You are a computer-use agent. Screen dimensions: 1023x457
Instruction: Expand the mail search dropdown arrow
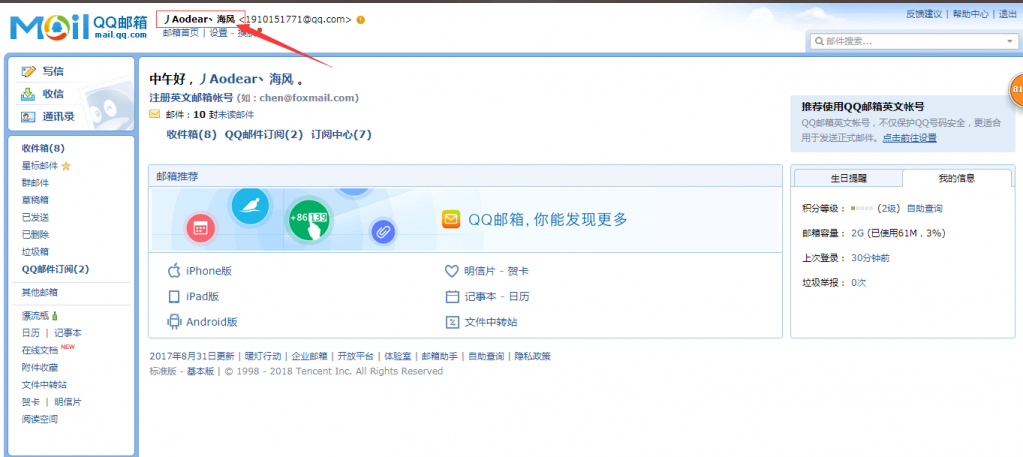[1009, 41]
